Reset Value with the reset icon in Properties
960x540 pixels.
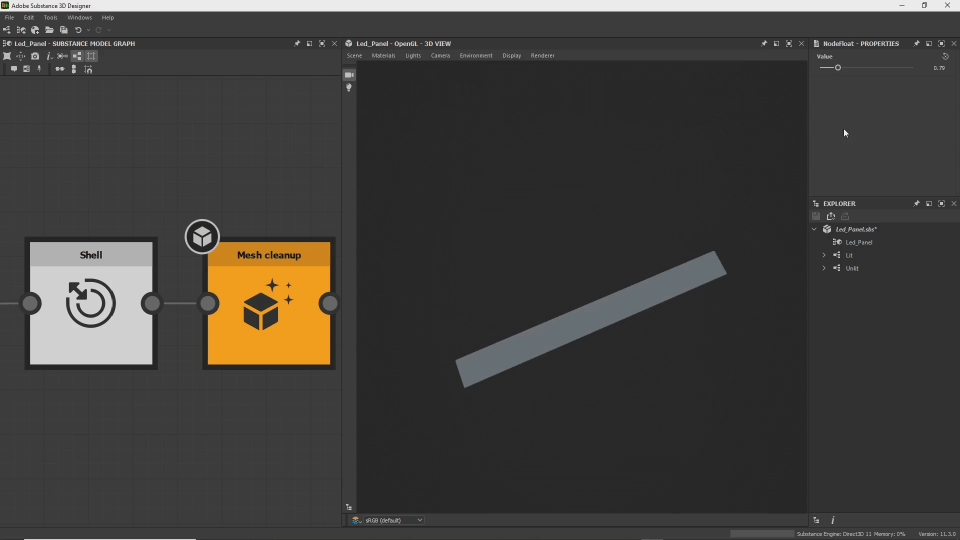[x=945, y=56]
